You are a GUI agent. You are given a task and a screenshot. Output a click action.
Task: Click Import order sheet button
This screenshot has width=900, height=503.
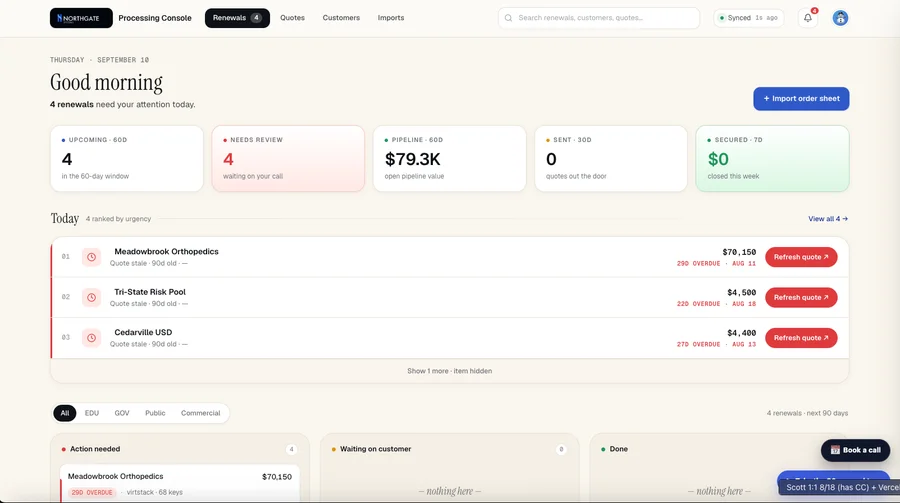(x=801, y=99)
